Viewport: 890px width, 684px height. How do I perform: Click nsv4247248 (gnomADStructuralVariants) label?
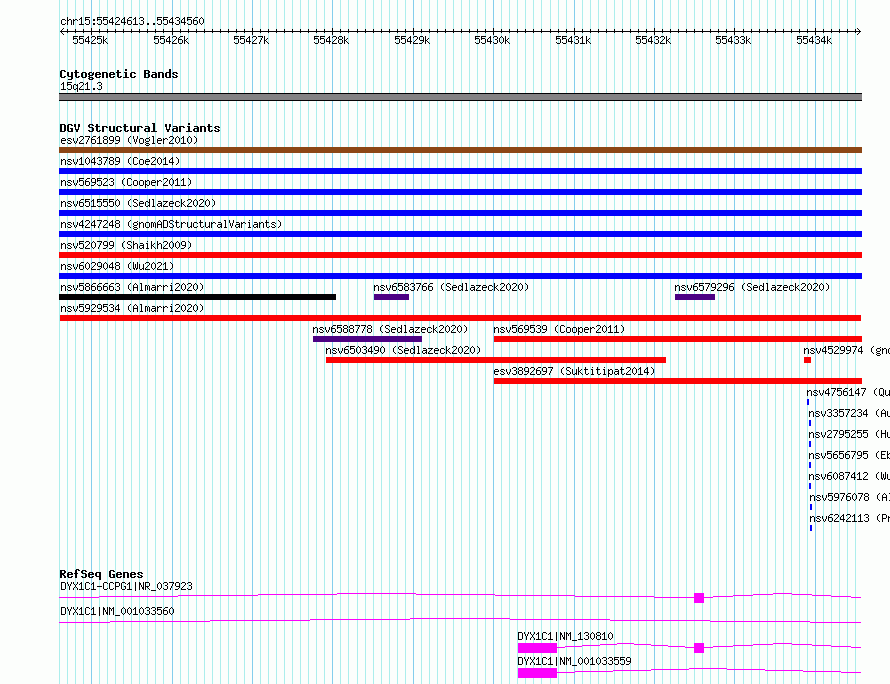[171, 224]
